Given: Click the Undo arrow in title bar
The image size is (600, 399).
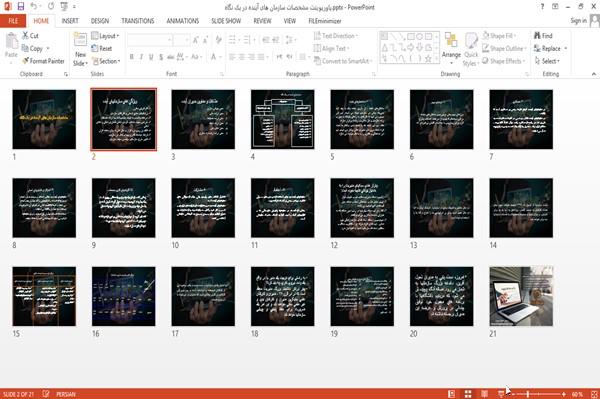Looking at the screenshot, I should tap(34, 6).
